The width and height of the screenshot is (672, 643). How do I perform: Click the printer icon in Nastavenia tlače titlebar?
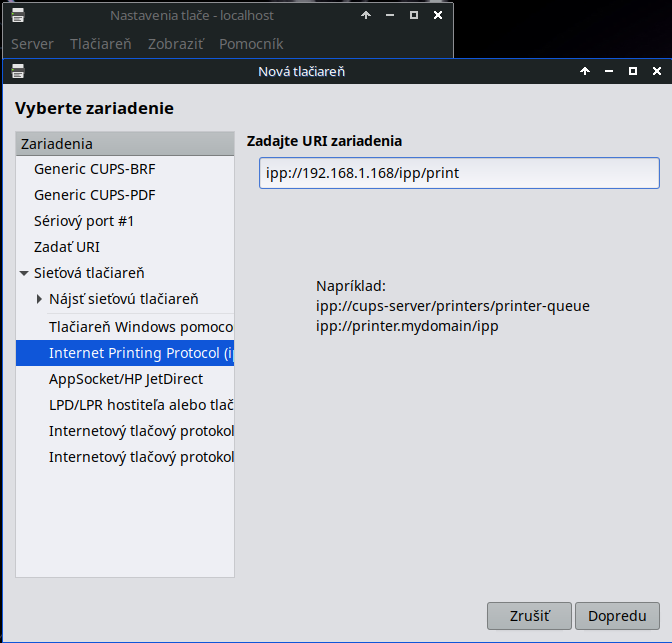17,15
